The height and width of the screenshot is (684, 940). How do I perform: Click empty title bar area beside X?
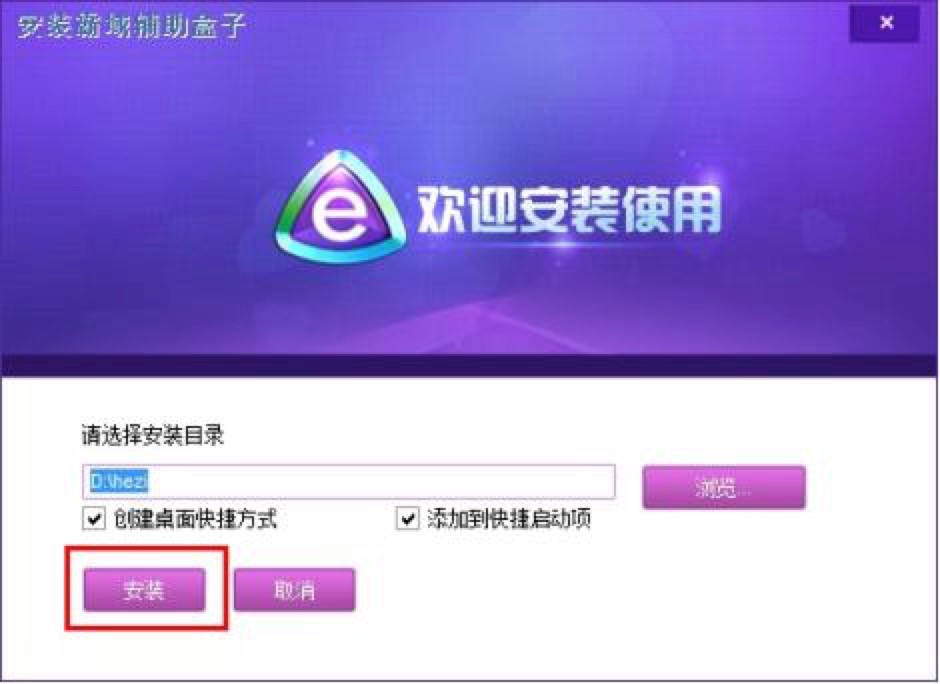pos(540,24)
